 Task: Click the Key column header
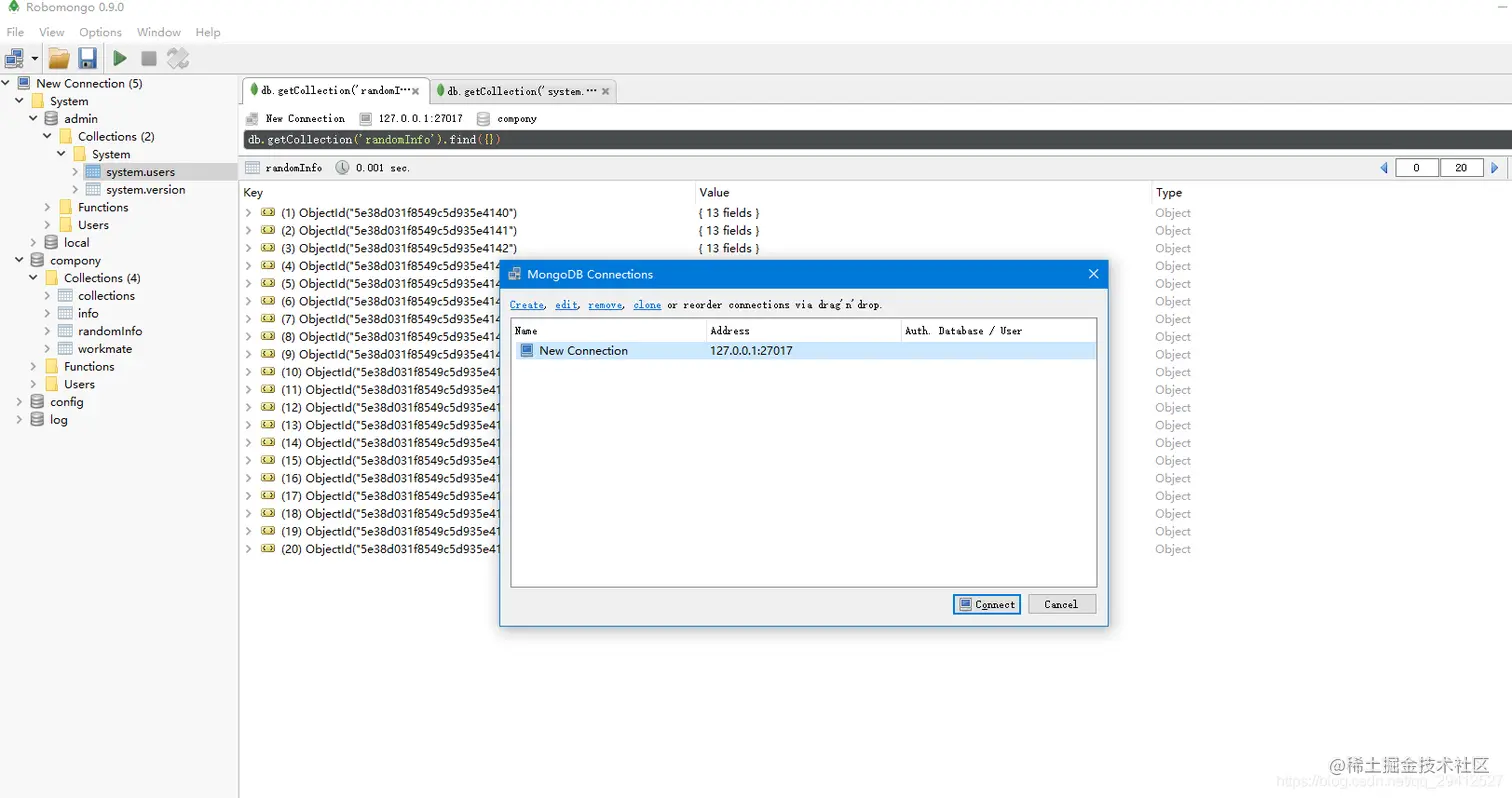253,192
